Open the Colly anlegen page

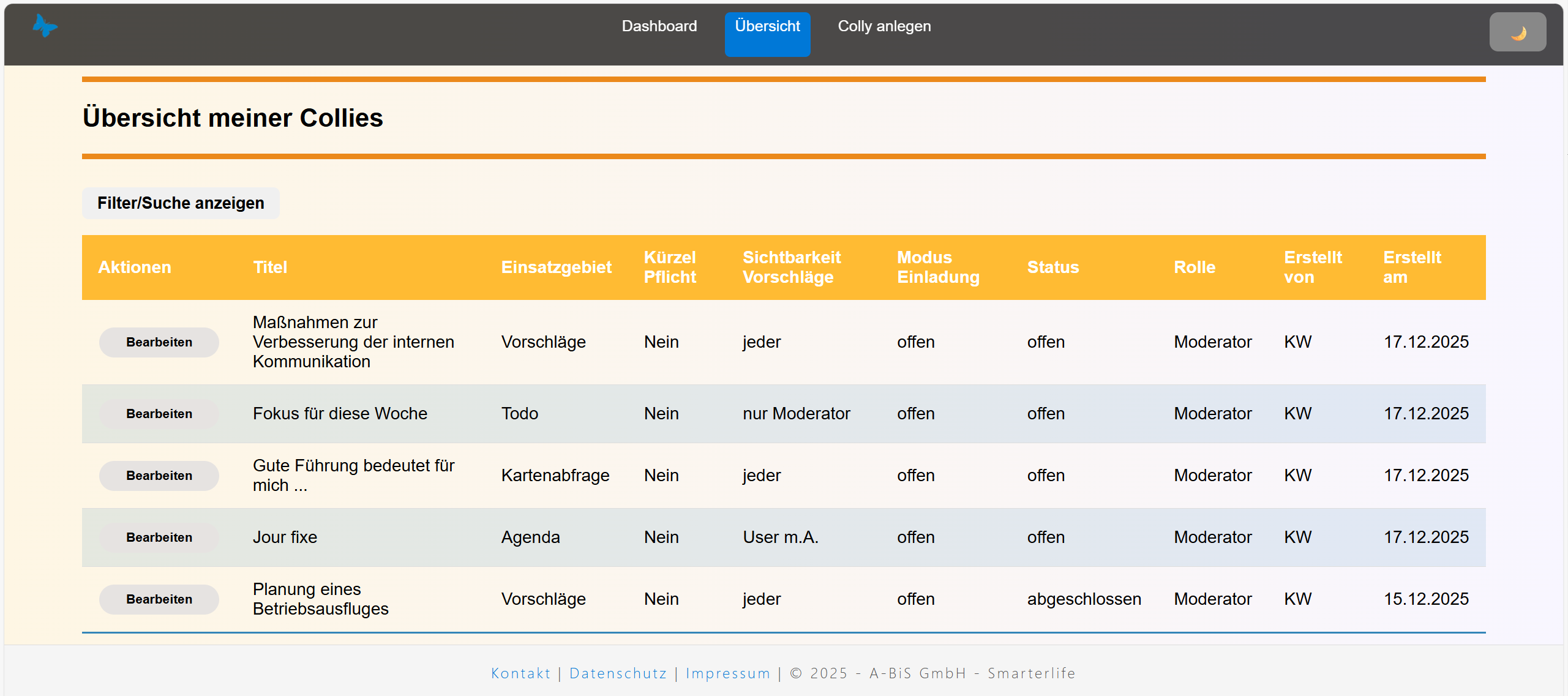883,26
